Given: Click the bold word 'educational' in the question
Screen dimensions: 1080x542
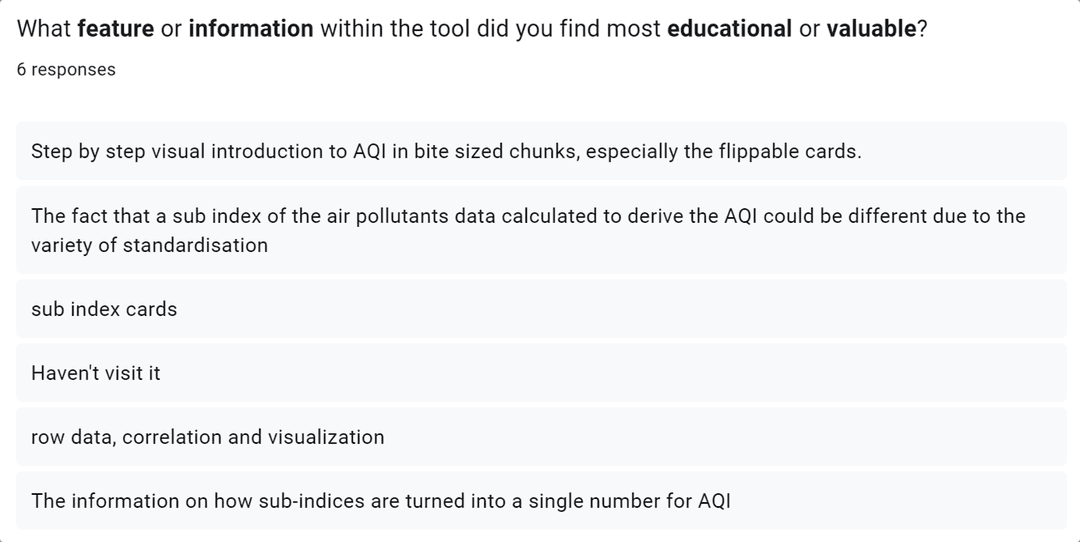Looking at the screenshot, I should (729, 29).
